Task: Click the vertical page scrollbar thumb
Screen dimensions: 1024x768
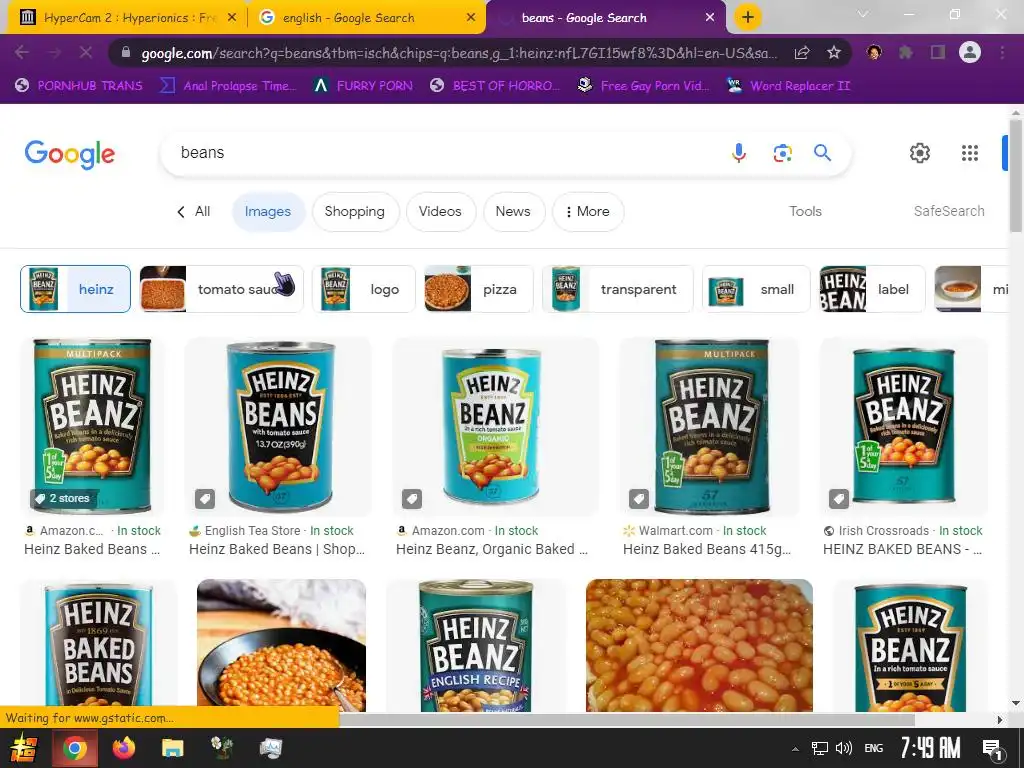Action: click(1016, 175)
